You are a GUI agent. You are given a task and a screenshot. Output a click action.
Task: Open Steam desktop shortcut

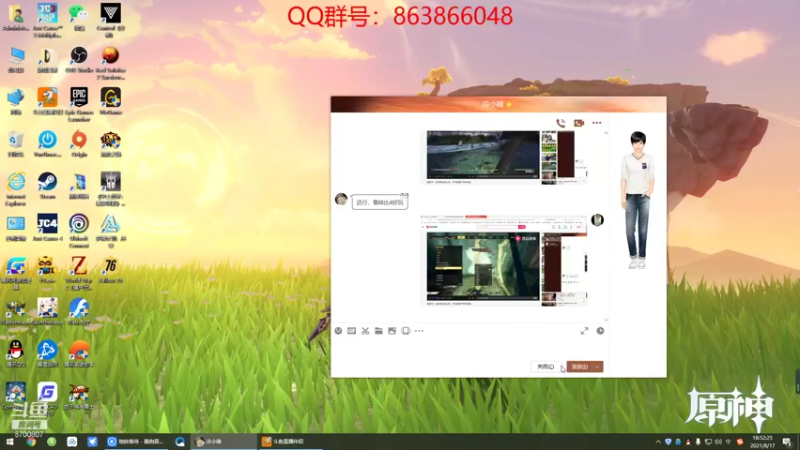click(x=47, y=186)
